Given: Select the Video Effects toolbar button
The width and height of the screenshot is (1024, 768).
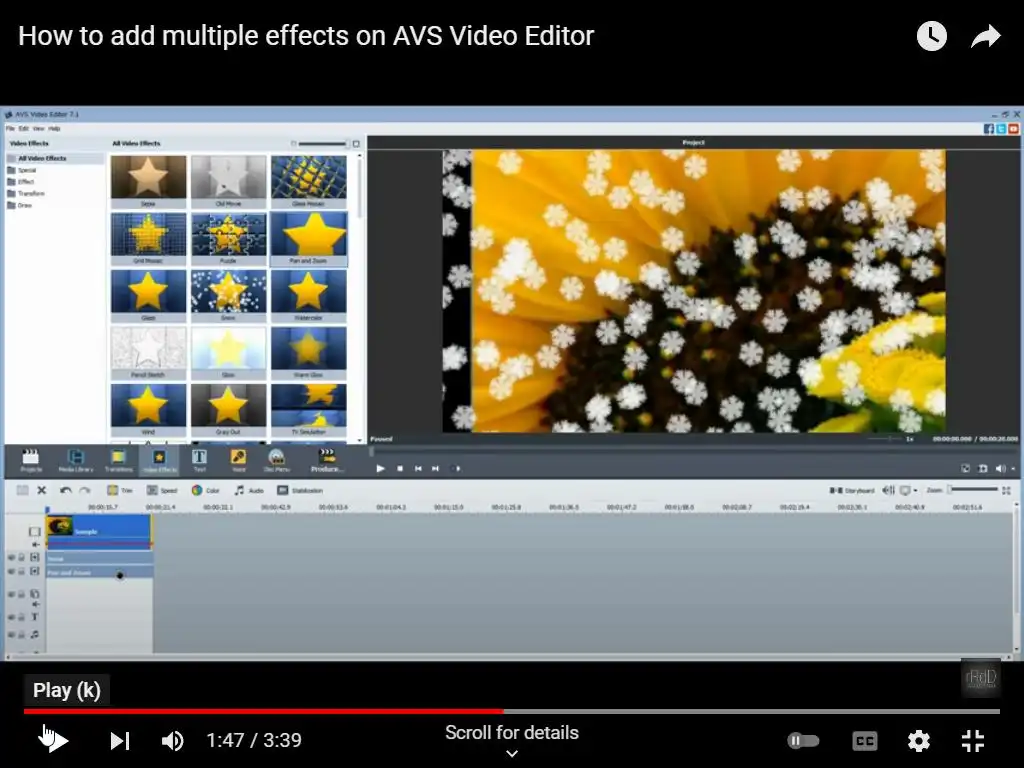Looking at the screenshot, I should click(159, 460).
